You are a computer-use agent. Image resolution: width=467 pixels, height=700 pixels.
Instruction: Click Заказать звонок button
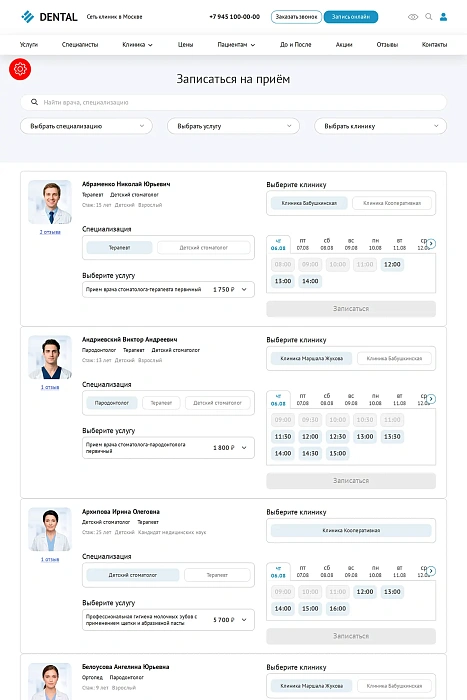pos(296,17)
